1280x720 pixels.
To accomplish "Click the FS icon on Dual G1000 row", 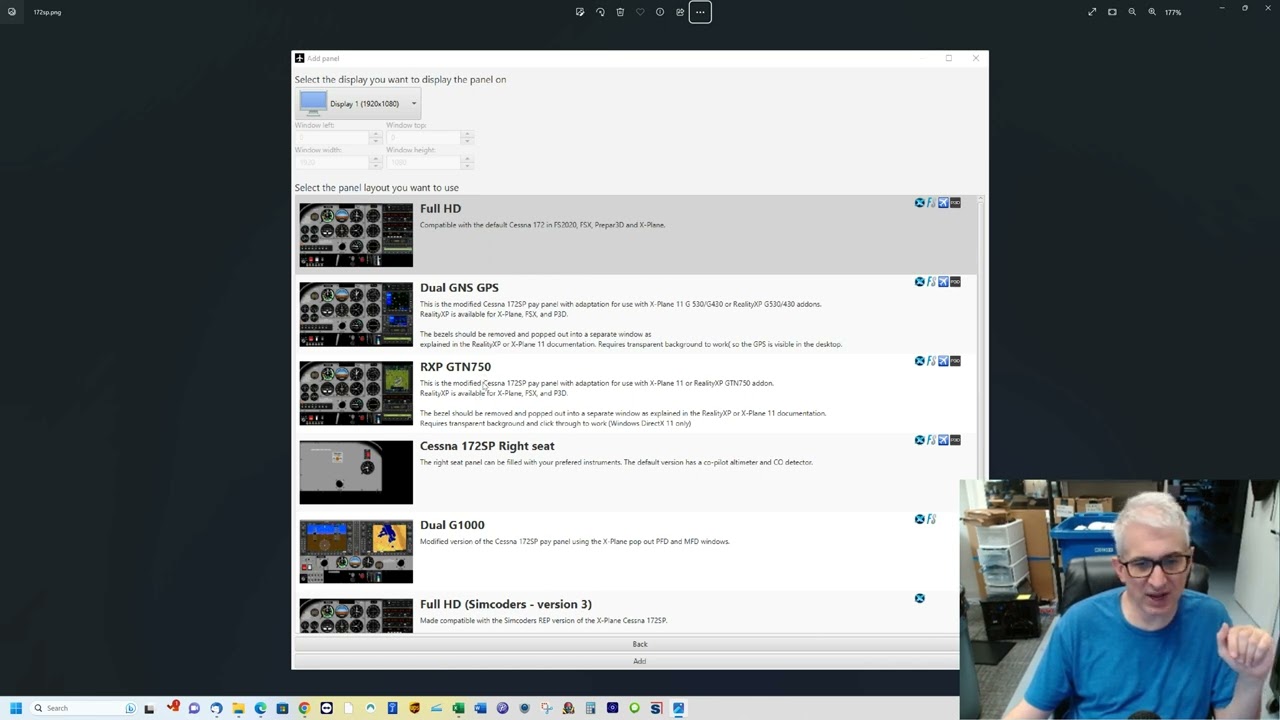I will point(931,519).
